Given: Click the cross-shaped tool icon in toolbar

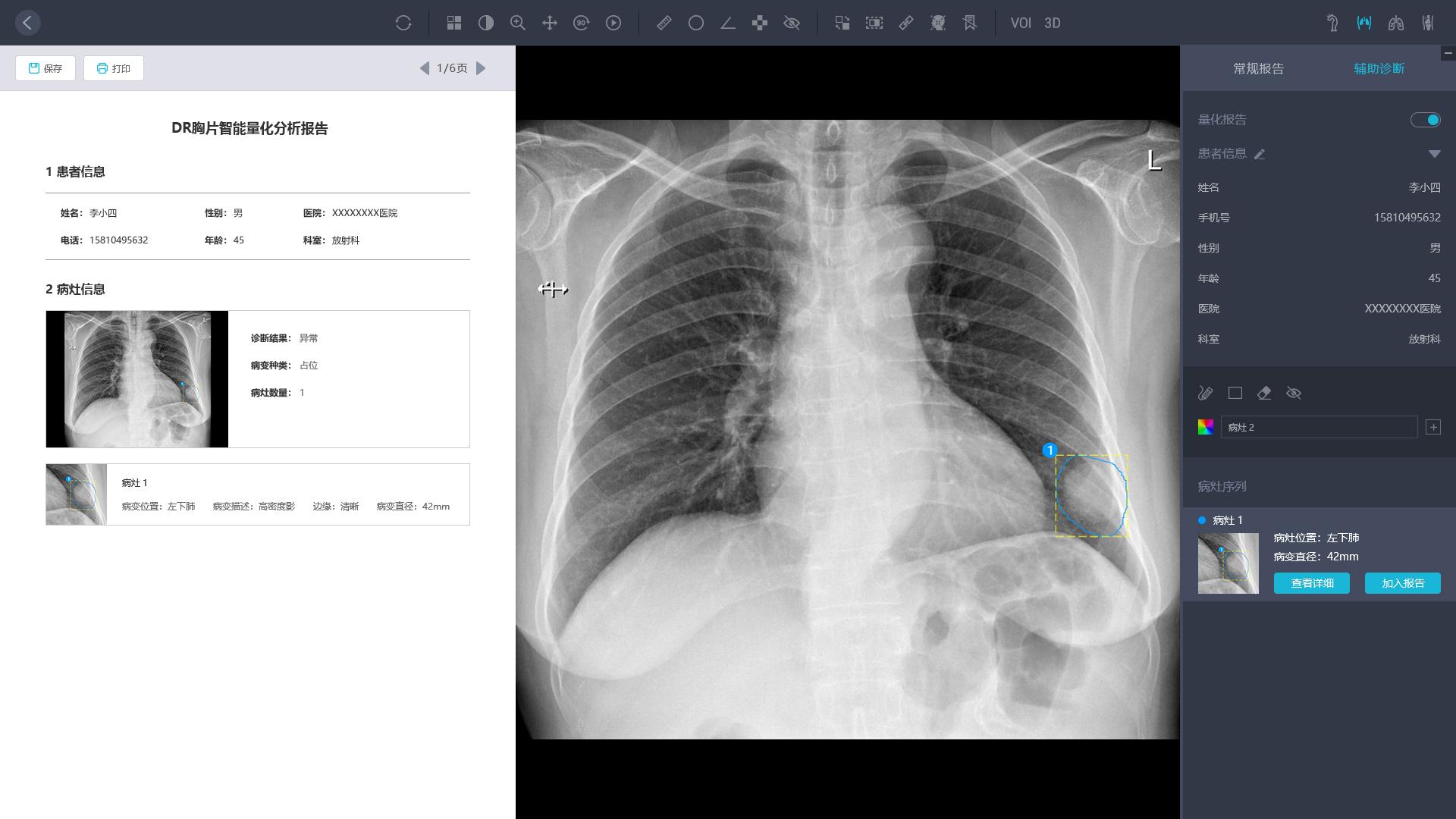Looking at the screenshot, I should 760,23.
